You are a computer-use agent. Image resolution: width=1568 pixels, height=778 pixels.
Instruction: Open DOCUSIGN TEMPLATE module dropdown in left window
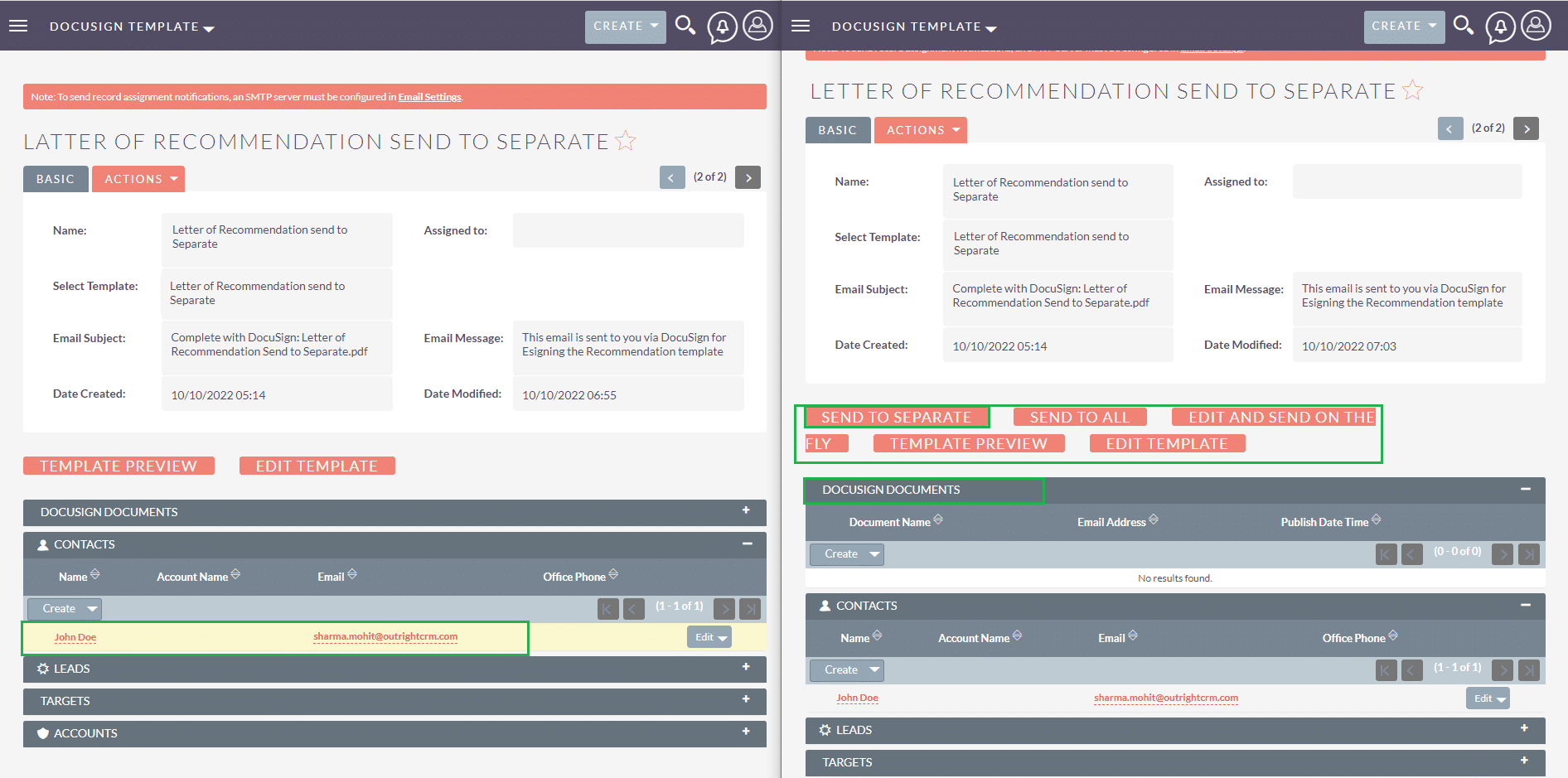(132, 27)
